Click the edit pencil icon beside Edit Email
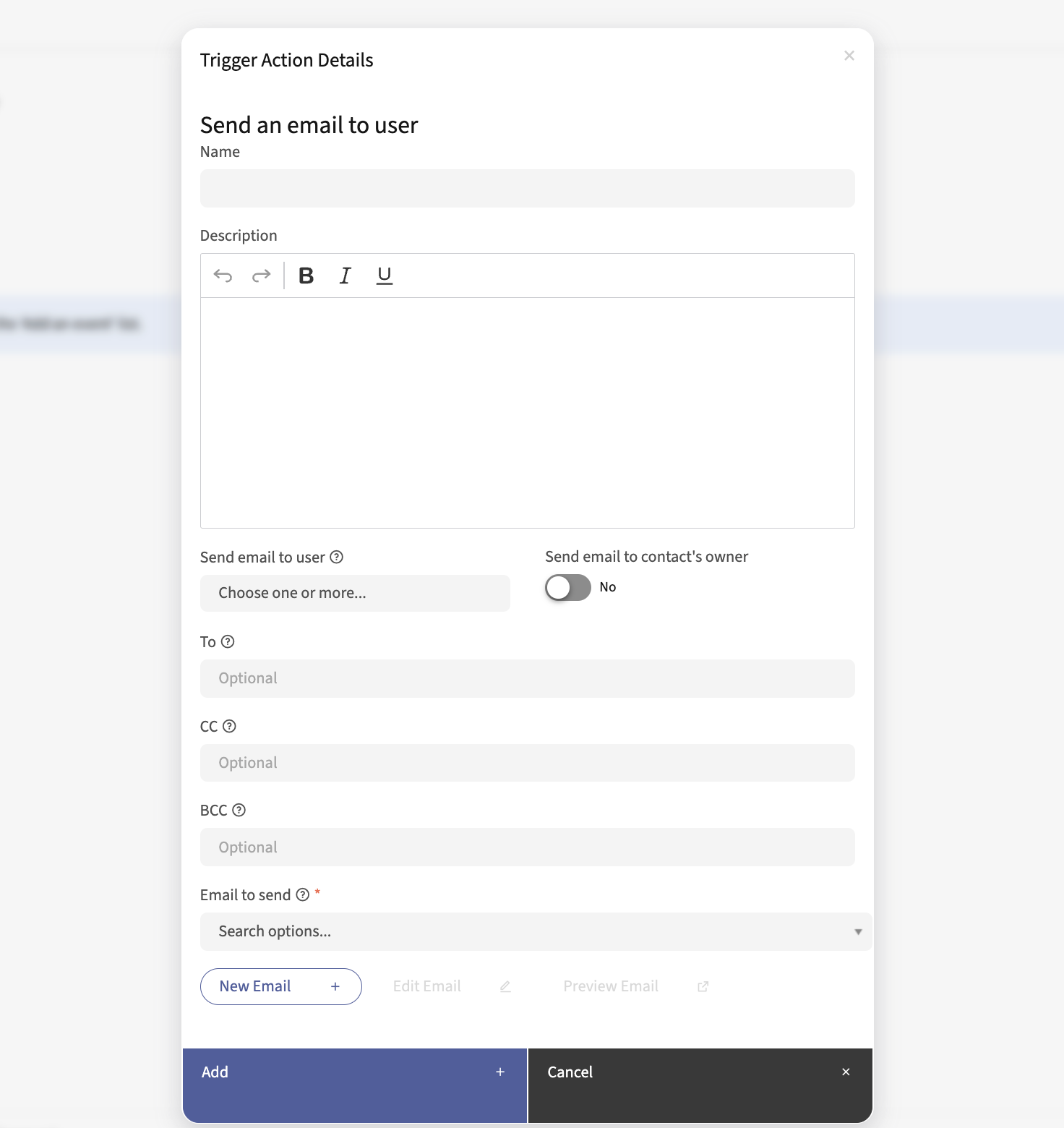Image resolution: width=1064 pixels, height=1128 pixels. (505, 986)
